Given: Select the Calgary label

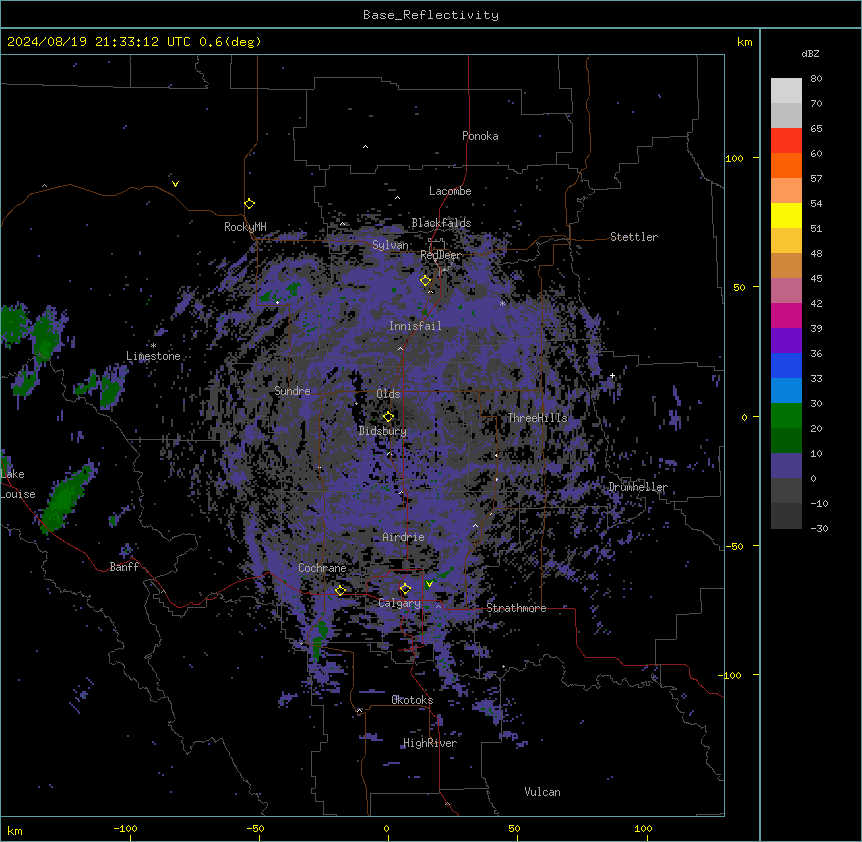Looking at the screenshot, I should (399, 603).
